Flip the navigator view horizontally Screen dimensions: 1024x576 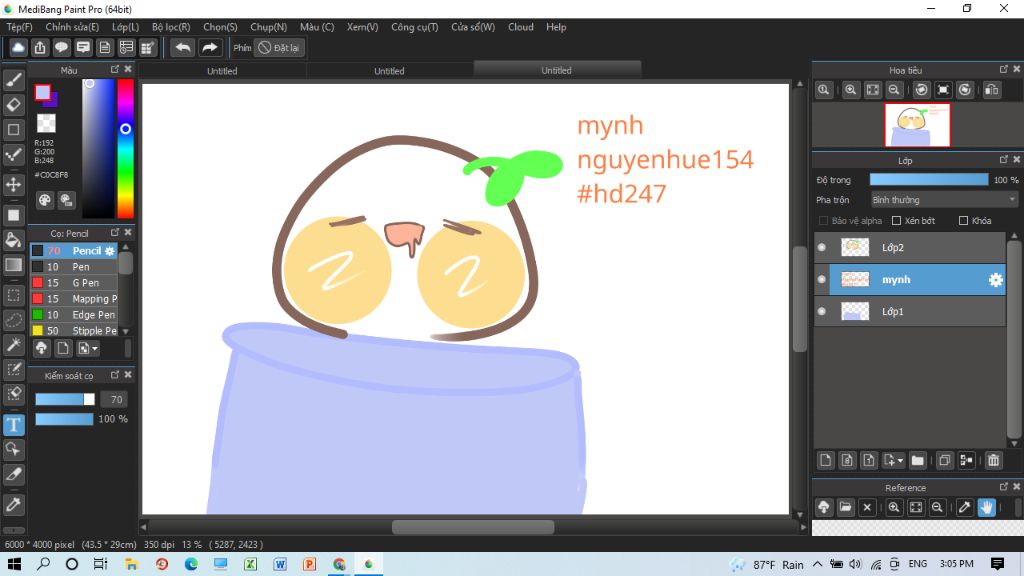pyautogui.click(x=991, y=90)
